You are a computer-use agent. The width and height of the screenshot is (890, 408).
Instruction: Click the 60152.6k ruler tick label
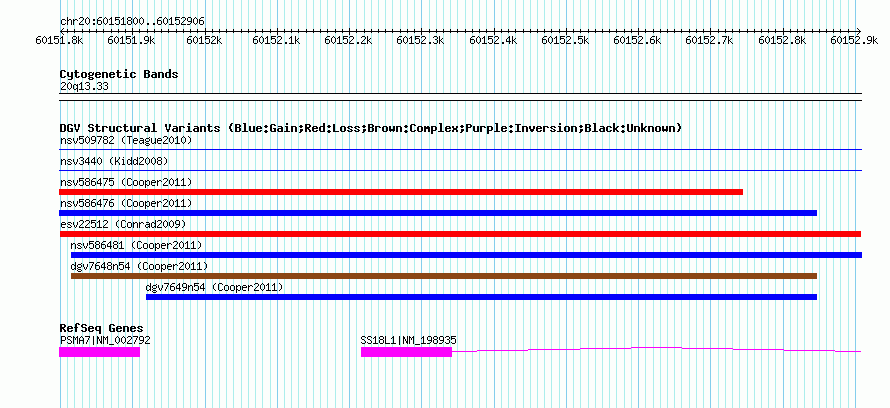[637, 40]
